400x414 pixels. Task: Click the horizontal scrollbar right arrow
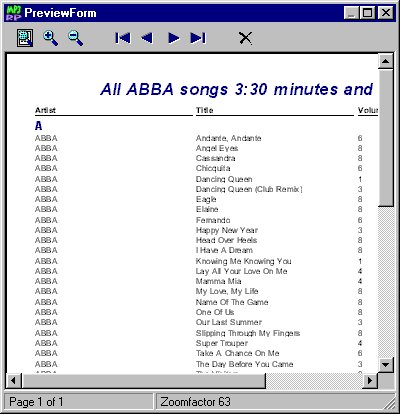370,380
